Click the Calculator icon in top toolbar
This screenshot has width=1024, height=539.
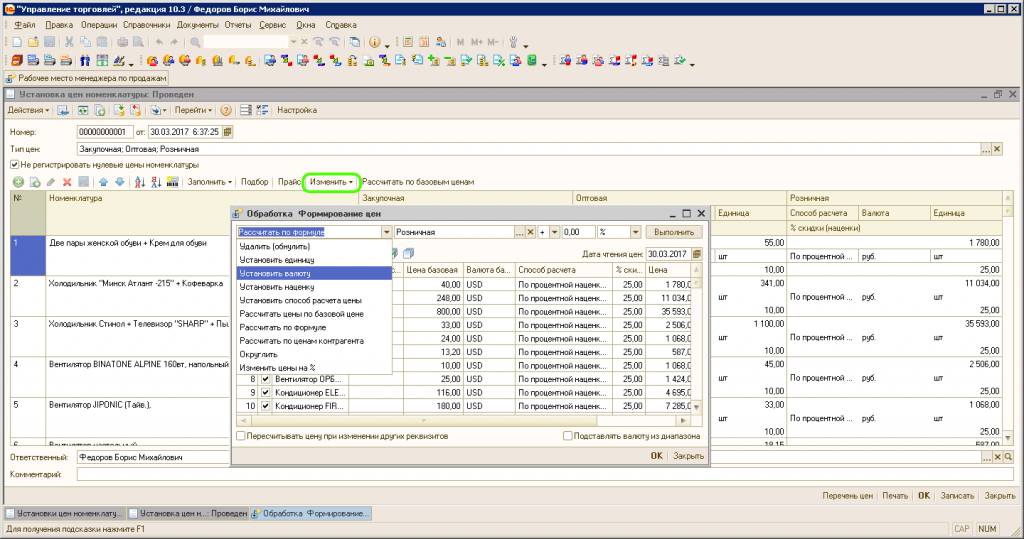coord(408,42)
